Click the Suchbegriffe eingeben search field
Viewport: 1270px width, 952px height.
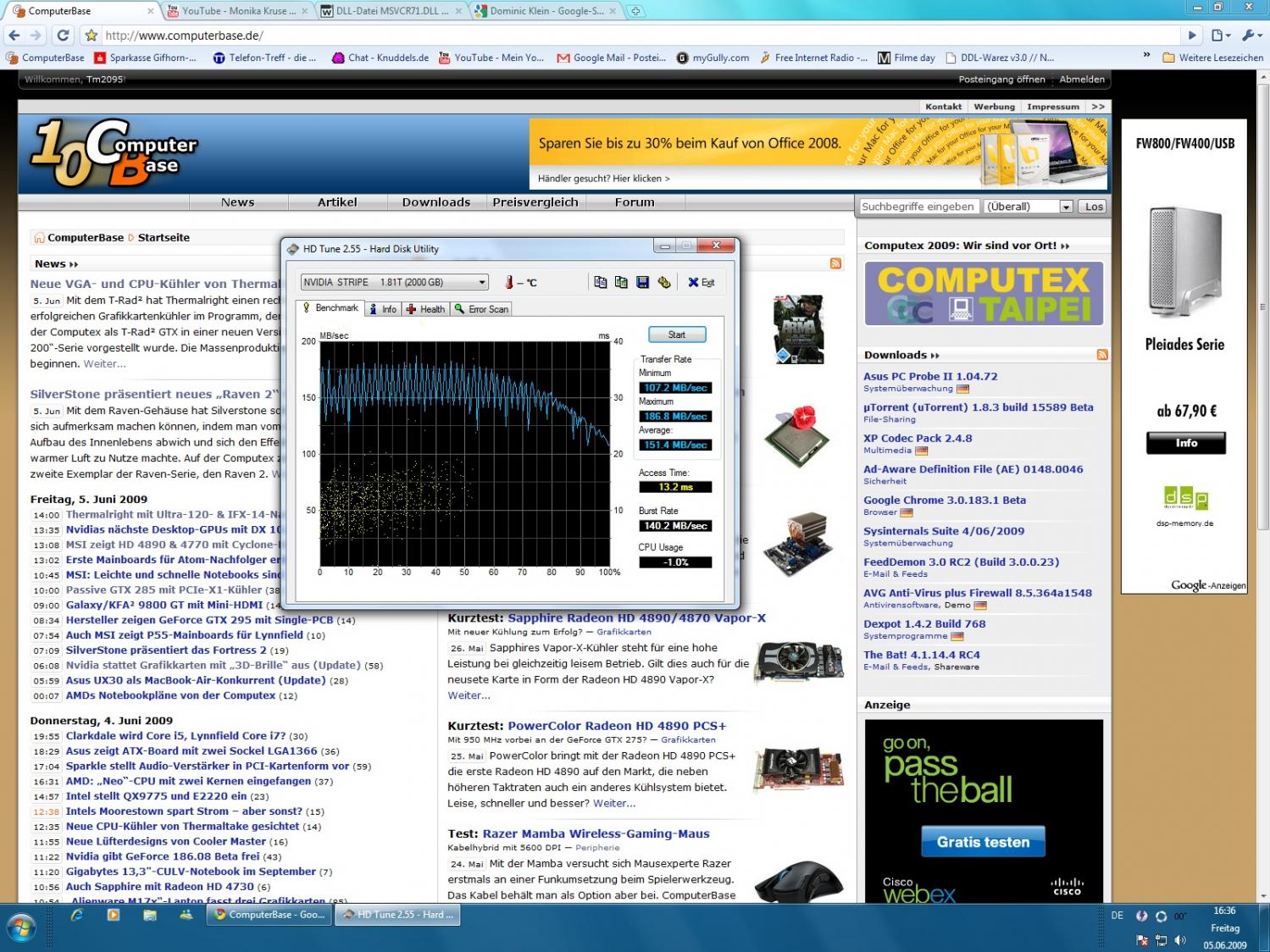(x=918, y=207)
